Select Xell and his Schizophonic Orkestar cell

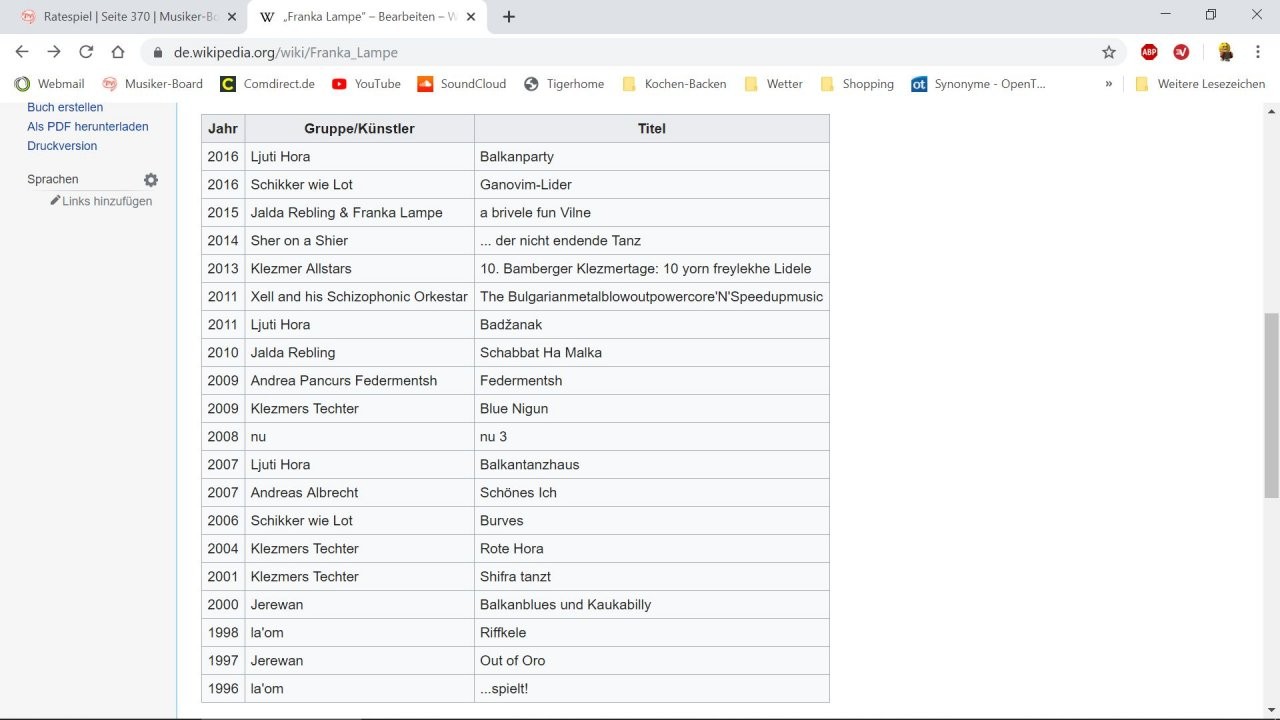tap(359, 296)
